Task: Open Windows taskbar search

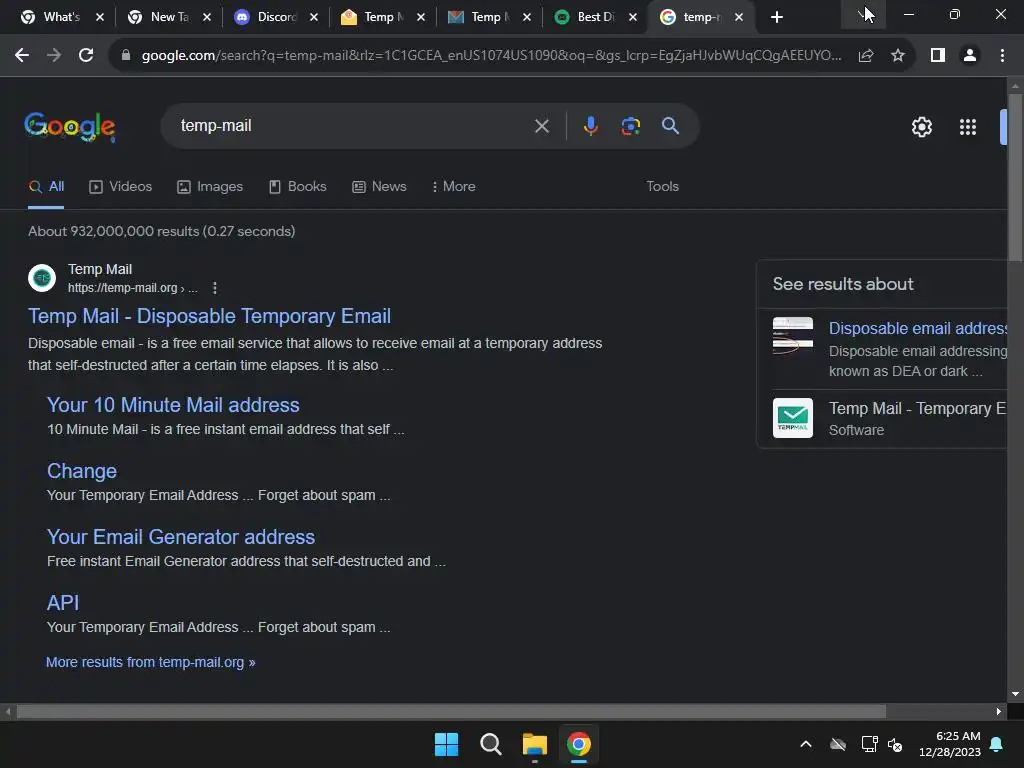Action: [x=490, y=744]
